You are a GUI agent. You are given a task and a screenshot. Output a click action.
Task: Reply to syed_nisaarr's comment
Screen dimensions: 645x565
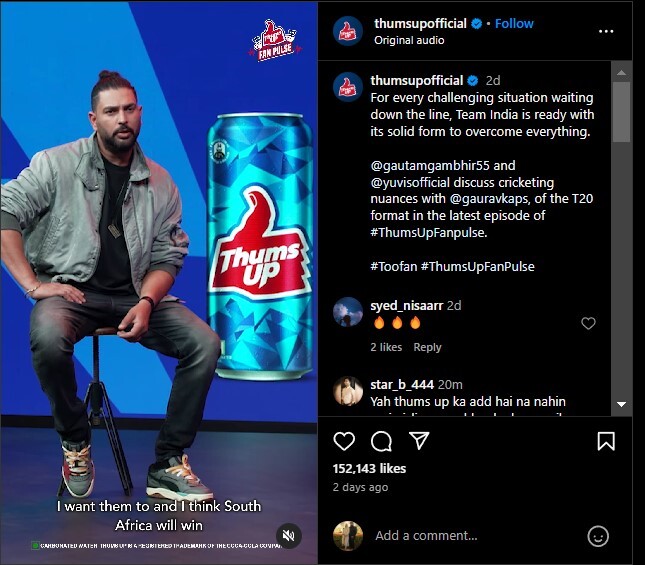tap(427, 347)
